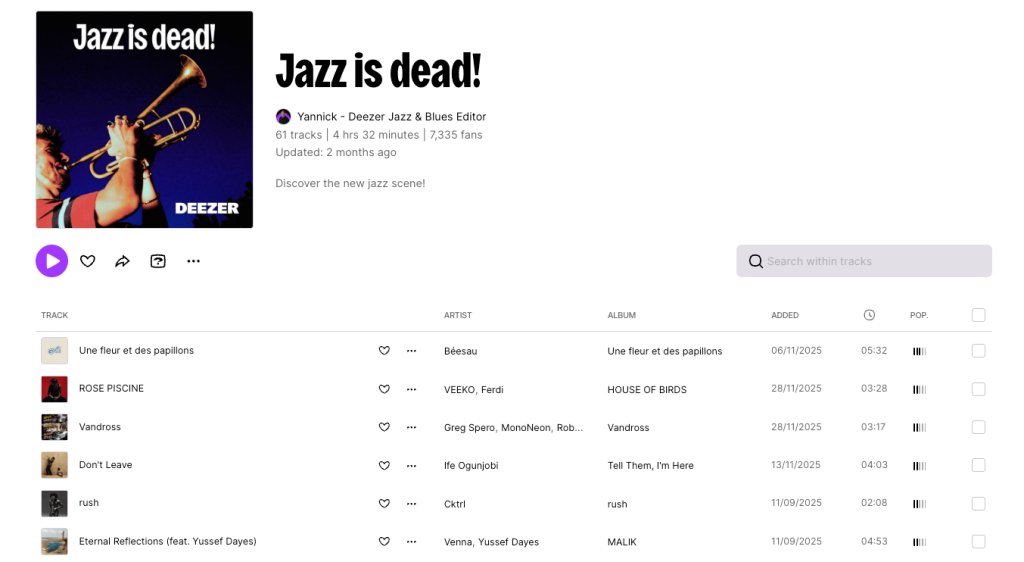Click Vandross track thumbnail
Image resolution: width=1024 pixels, height=562 pixels.
(x=54, y=427)
